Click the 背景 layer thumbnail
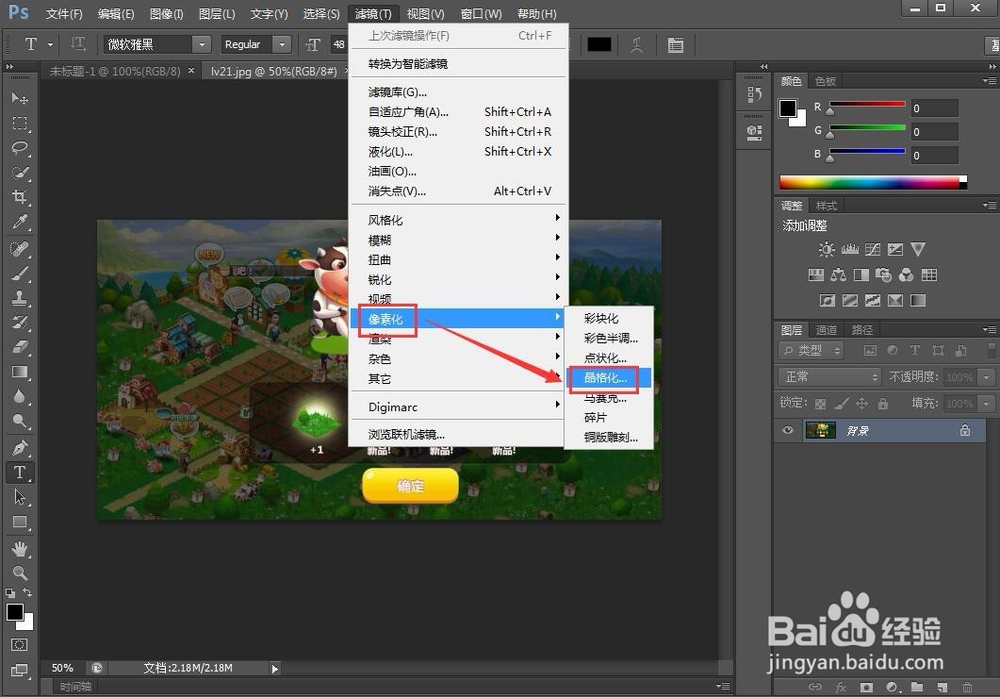The width and height of the screenshot is (1000, 697). [821, 430]
